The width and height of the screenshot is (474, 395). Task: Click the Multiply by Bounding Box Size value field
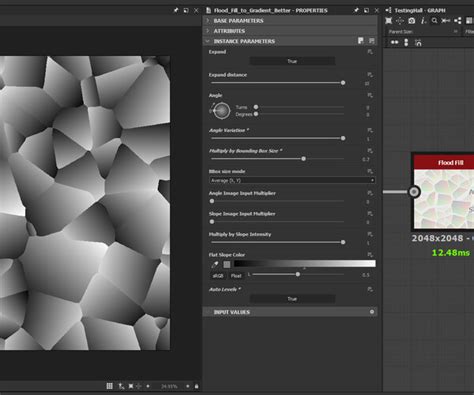[x=366, y=159]
